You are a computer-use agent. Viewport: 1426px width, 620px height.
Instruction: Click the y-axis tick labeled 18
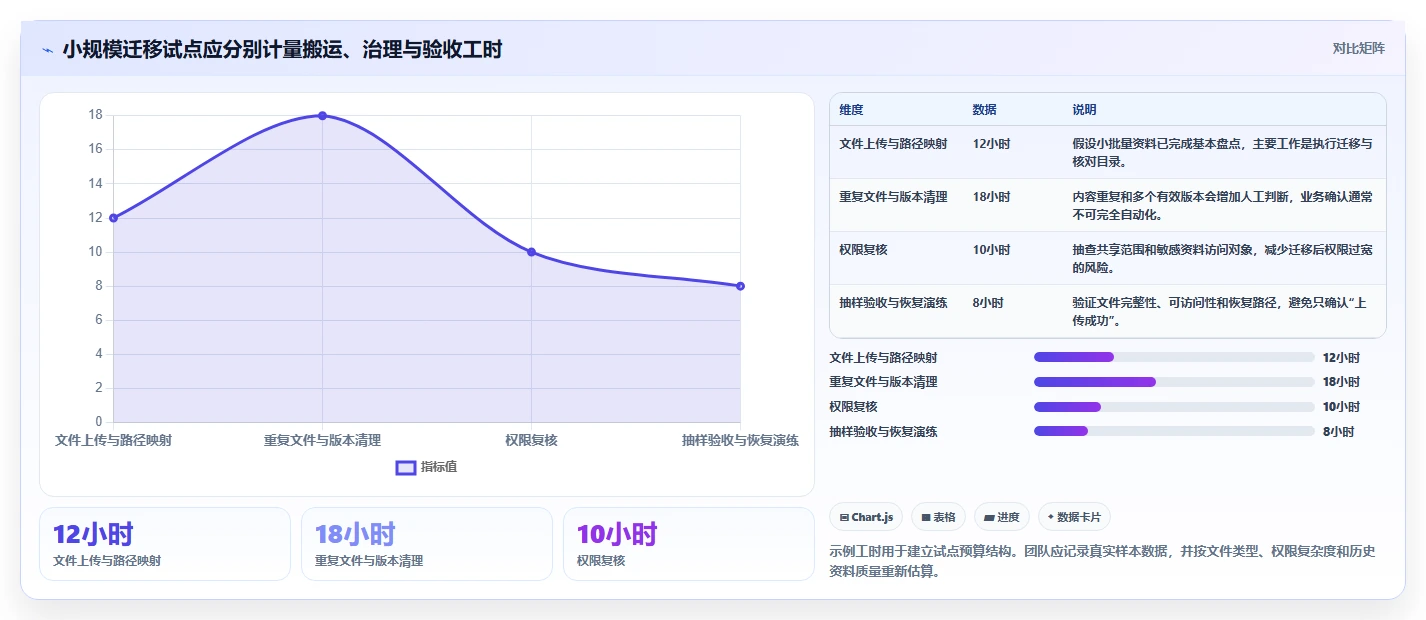pyautogui.click(x=96, y=115)
